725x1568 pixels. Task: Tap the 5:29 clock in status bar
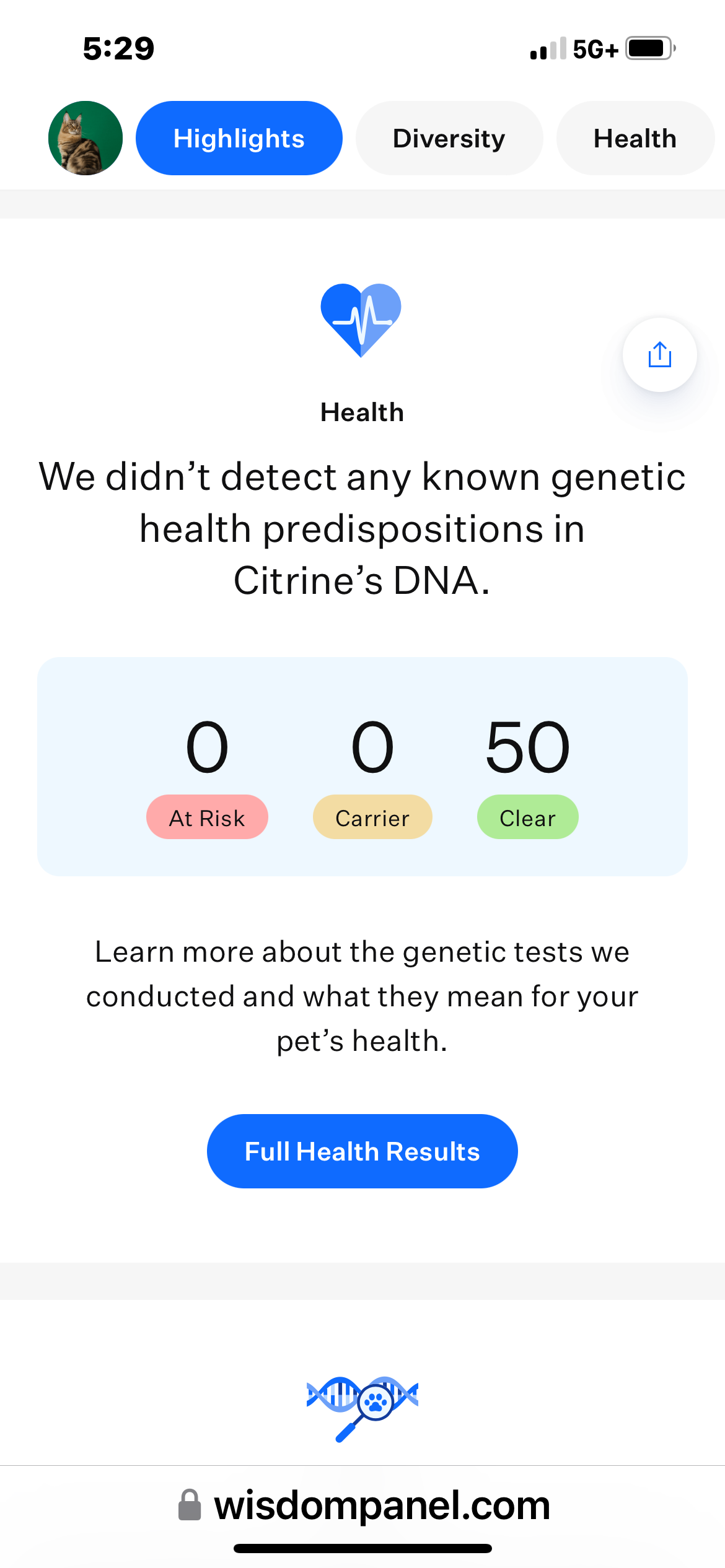(118, 48)
